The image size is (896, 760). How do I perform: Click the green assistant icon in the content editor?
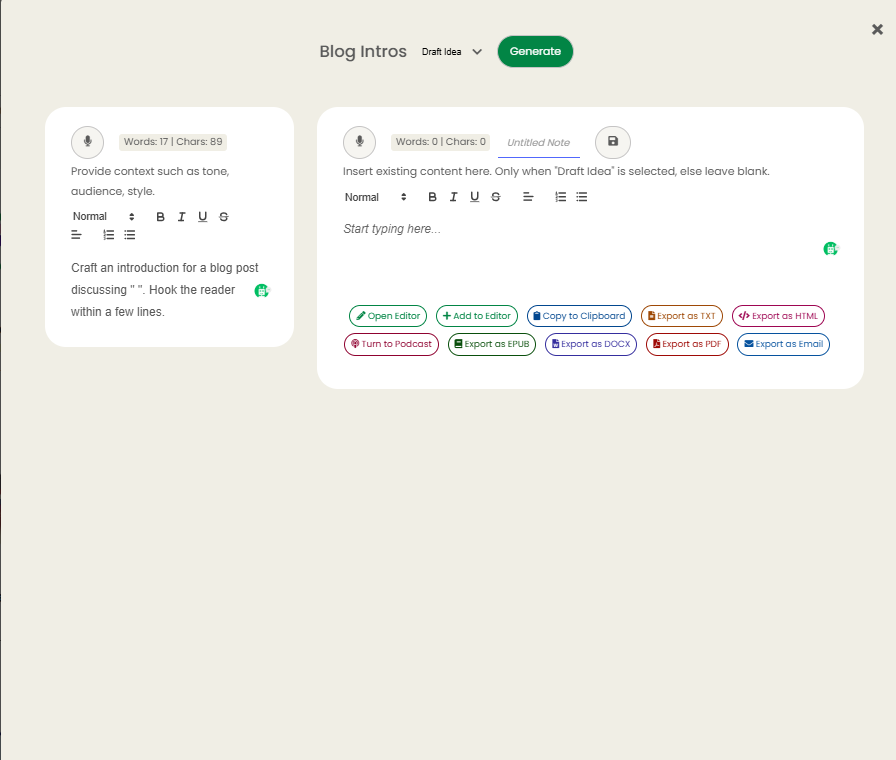click(x=831, y=249)
